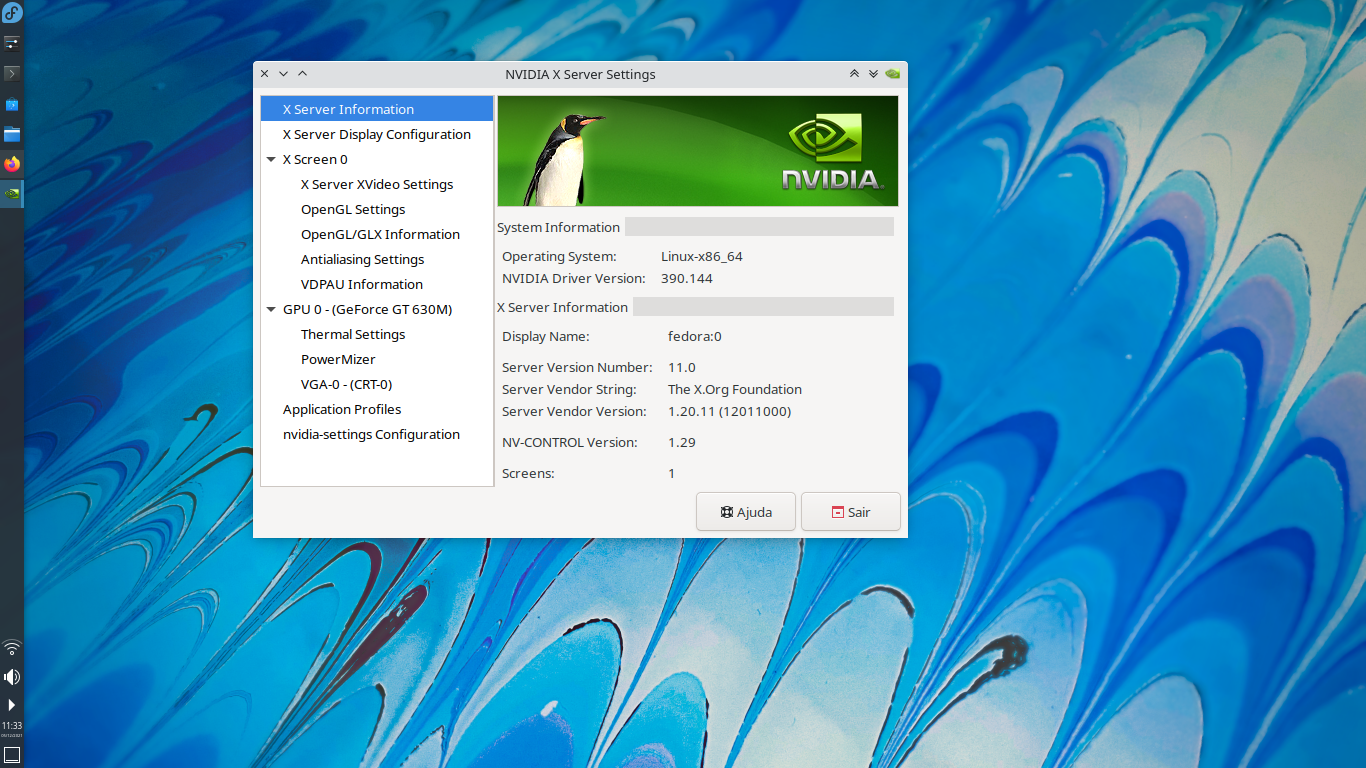The width and height of the screenshot is (1366, 768).
Task: Minimize the NVIDIA settings window
Action: [x=283, y=74]
